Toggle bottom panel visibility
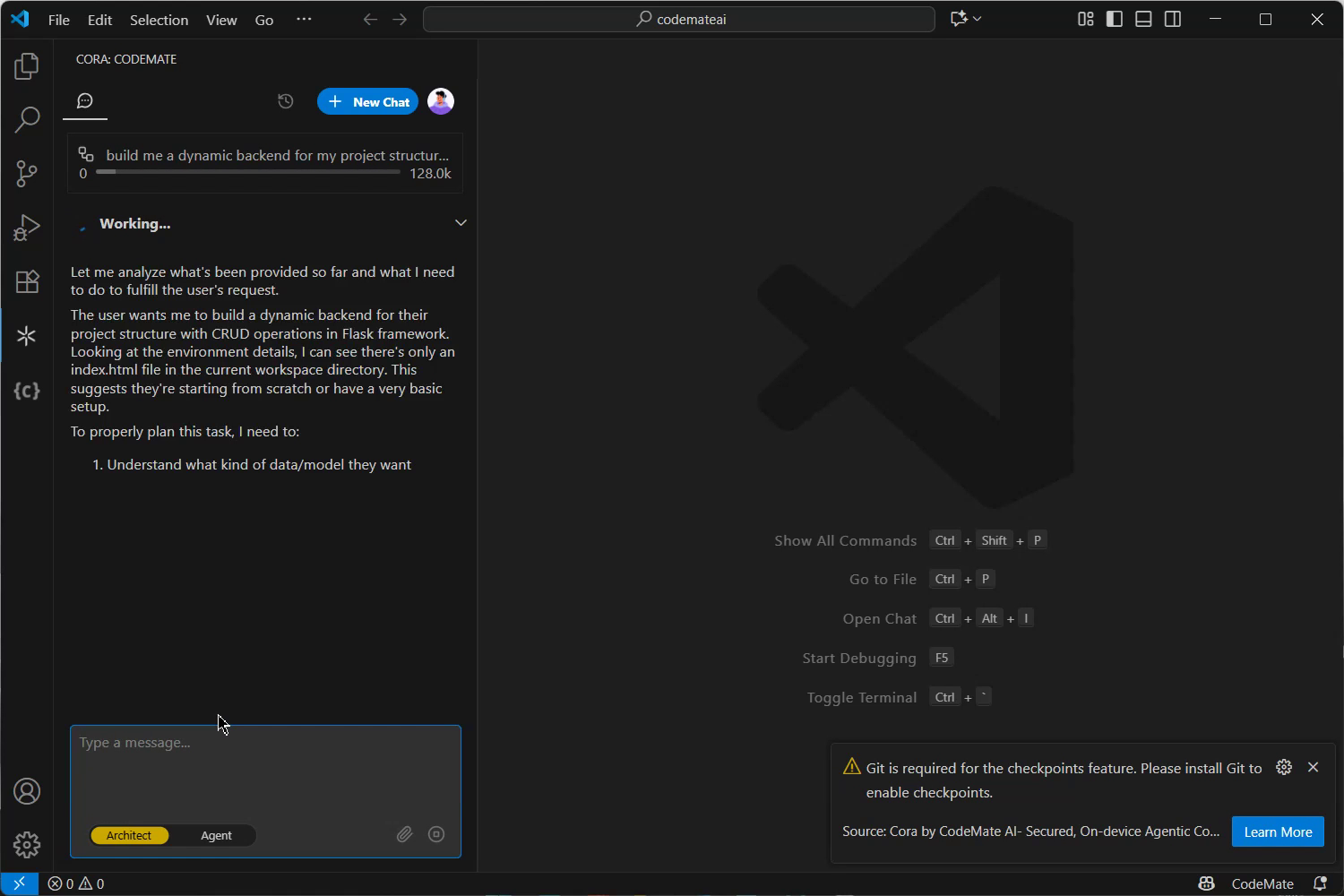The image size is (1344, 896). click(1143, 19)
